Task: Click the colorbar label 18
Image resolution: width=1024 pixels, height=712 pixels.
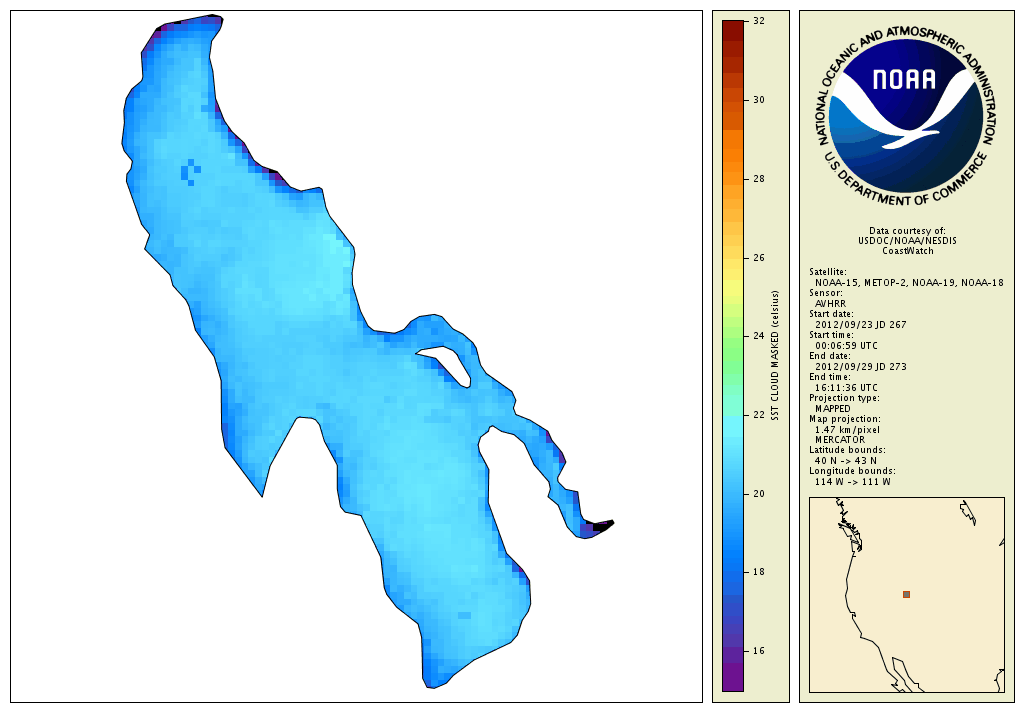Action: (x=759, y=572)
